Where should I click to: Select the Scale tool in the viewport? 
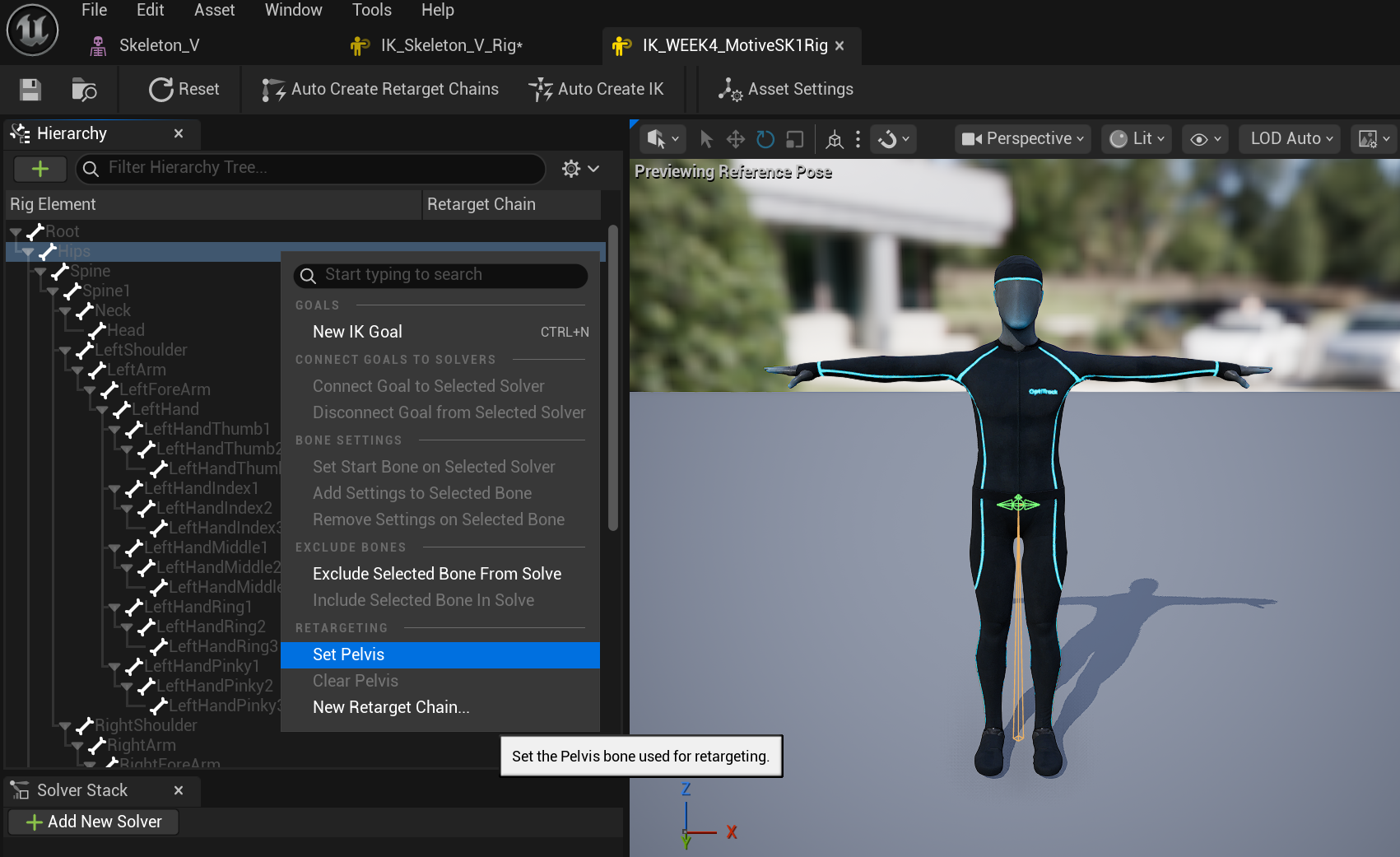pyautogui.click(x=794, y=138)
